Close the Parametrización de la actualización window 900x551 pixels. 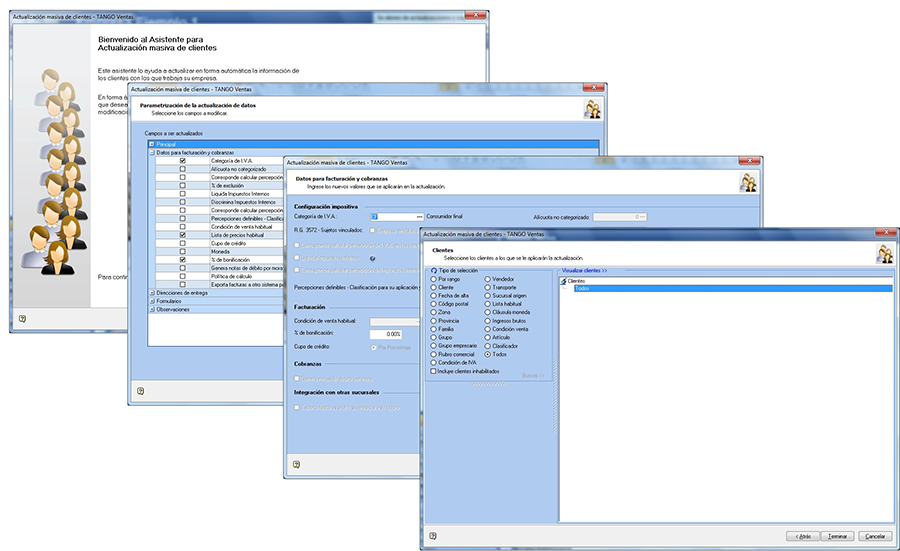[593, 87]
